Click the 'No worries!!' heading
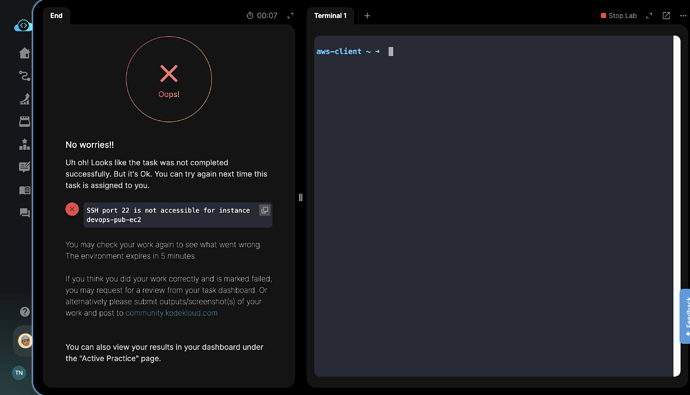Viewport: 690px width, 395px height. click(x=90, y=145)
